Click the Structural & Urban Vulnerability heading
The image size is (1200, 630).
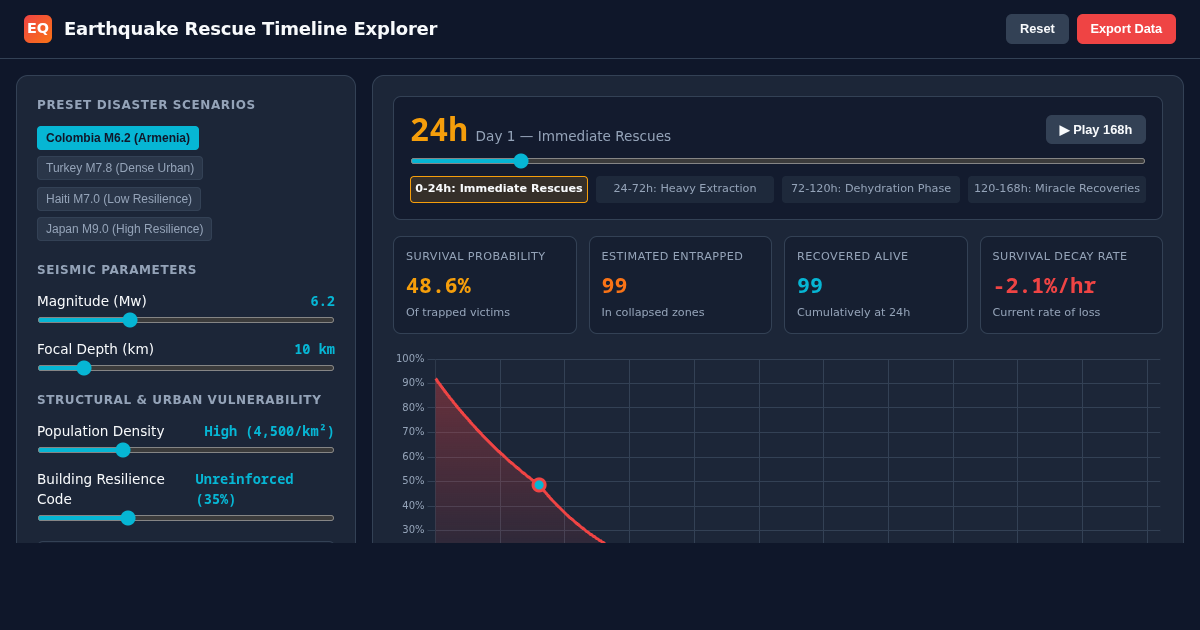tap(179, 400)
